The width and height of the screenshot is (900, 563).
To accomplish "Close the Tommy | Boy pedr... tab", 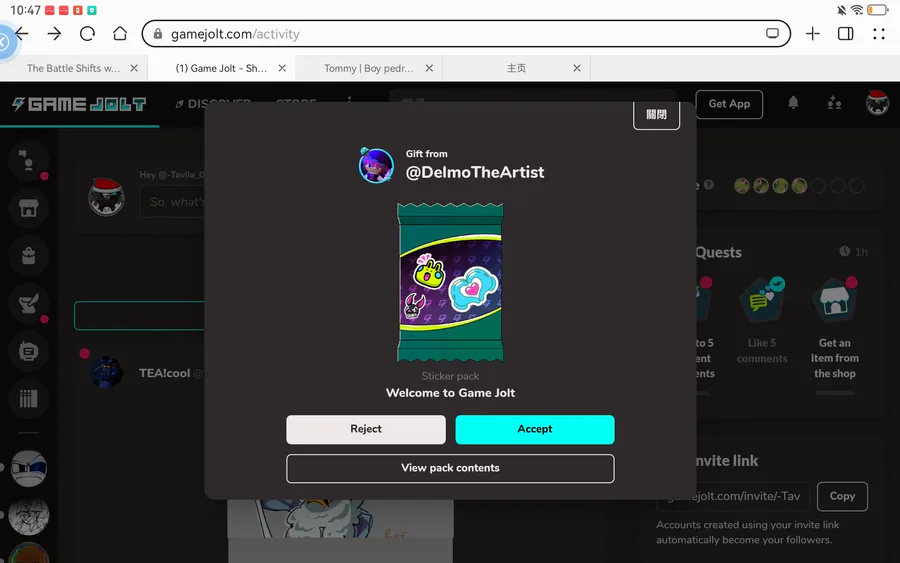I will coord(429,68).
